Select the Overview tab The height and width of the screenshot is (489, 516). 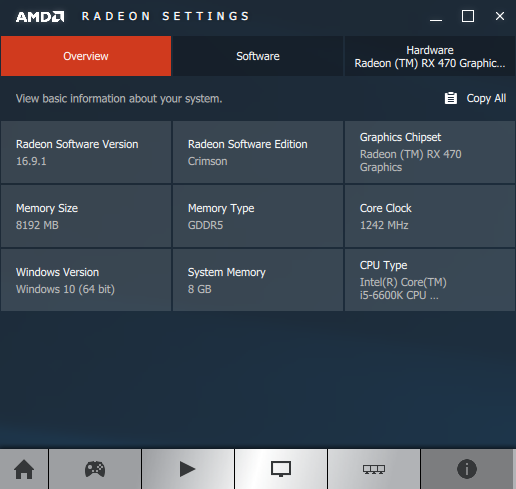[x=86, y=56]
